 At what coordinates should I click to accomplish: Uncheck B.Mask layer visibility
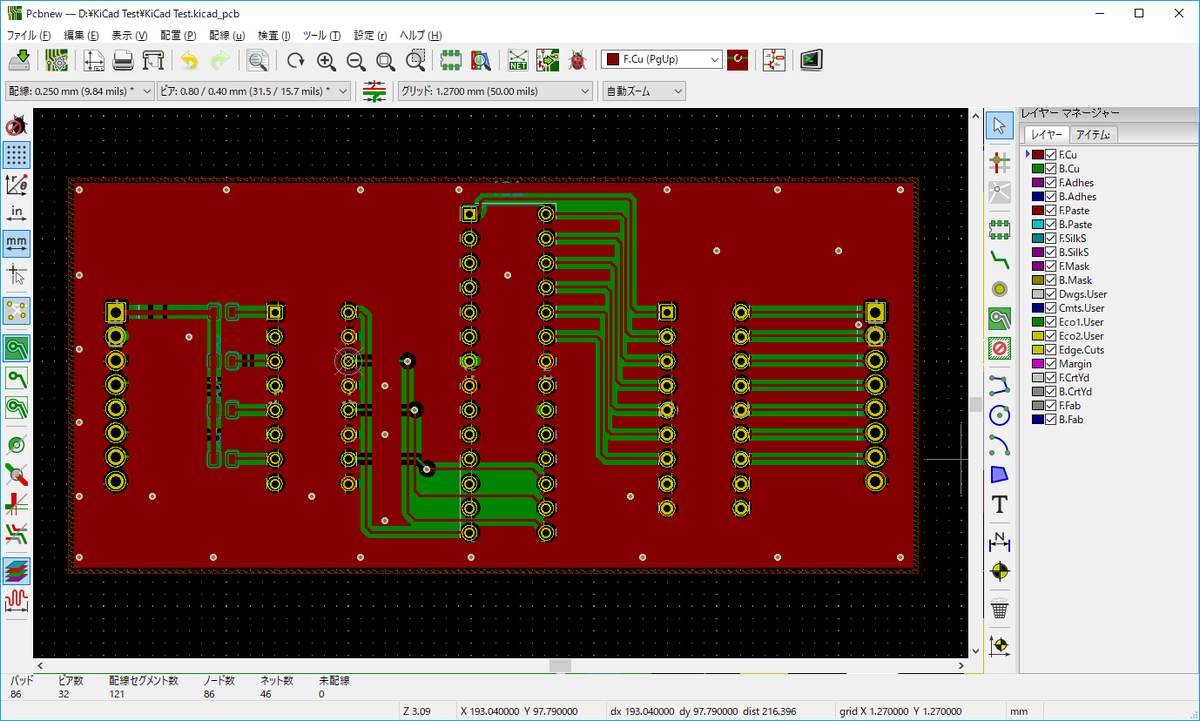1051,281
